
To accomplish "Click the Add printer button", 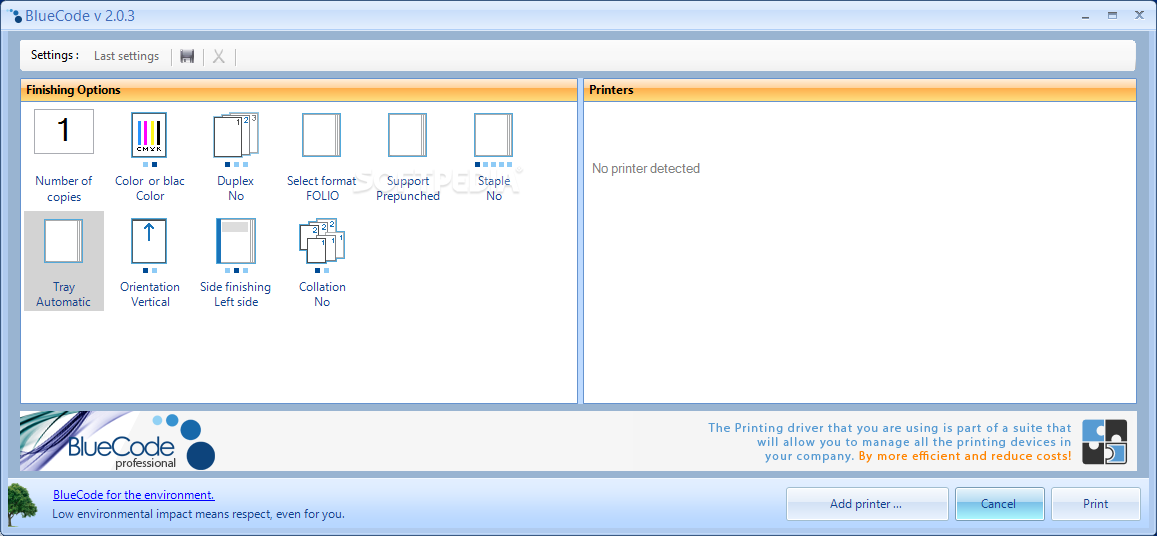I will pos(867,504).
